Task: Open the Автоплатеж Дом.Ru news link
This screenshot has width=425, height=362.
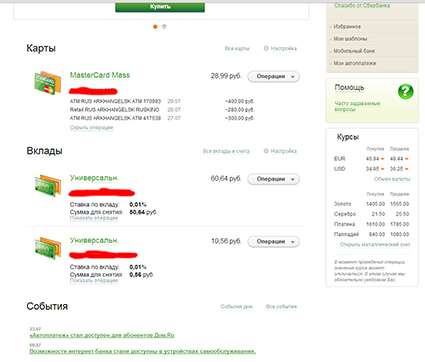Action: pyautogui.click(x=102, y=335)
